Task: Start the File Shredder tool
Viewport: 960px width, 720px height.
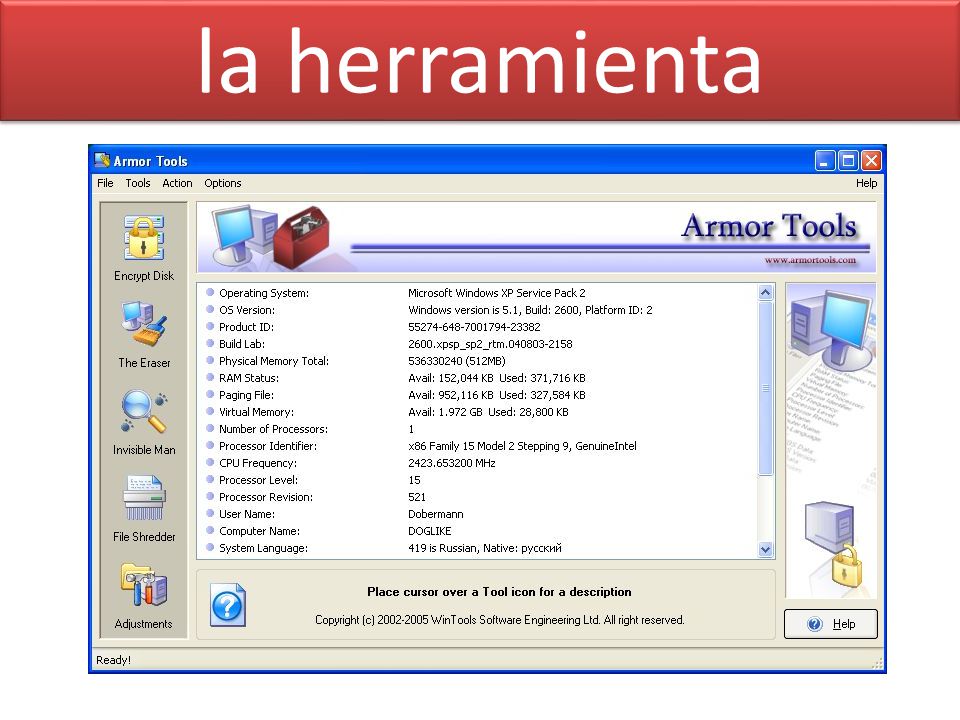Action: 144,509
